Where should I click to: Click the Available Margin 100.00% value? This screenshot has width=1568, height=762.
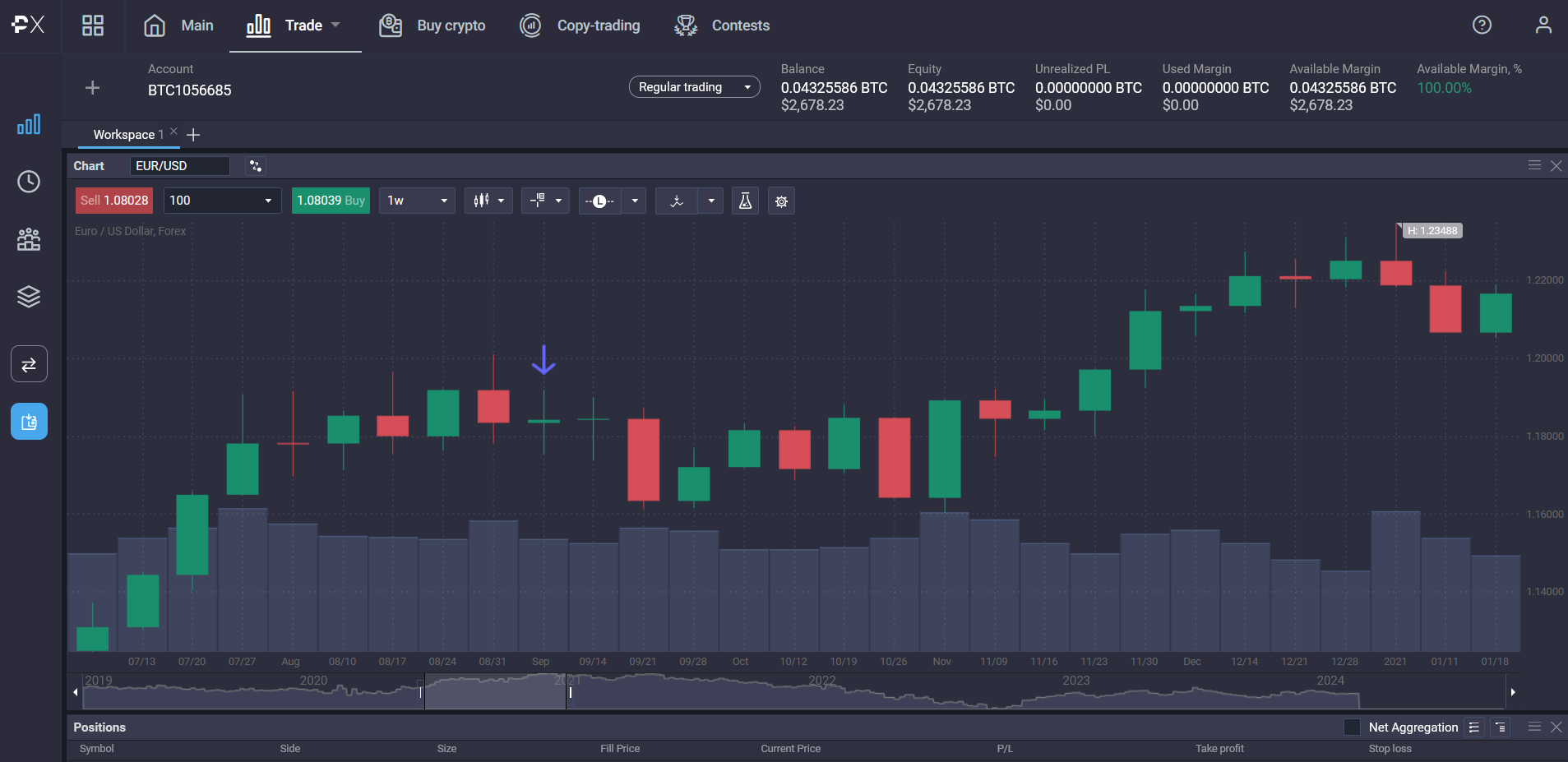tap(1444, 88)
